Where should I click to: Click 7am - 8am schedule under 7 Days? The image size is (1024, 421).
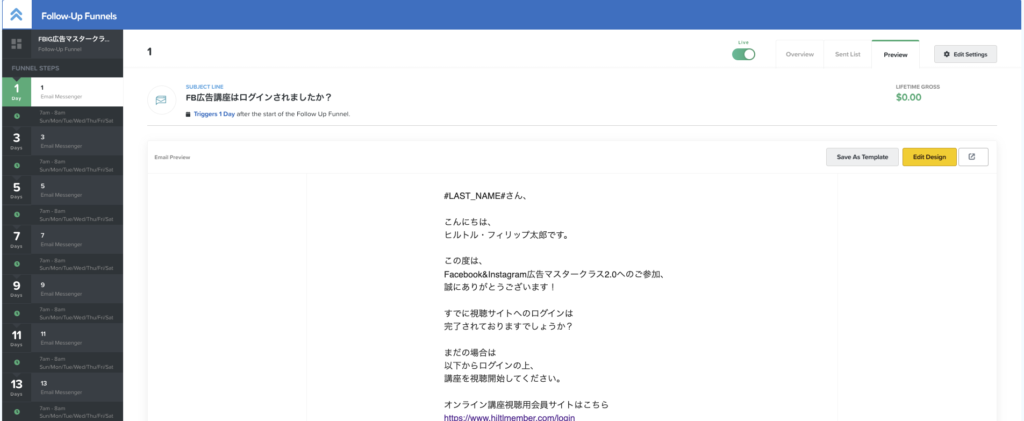click(x=76, y=264)
